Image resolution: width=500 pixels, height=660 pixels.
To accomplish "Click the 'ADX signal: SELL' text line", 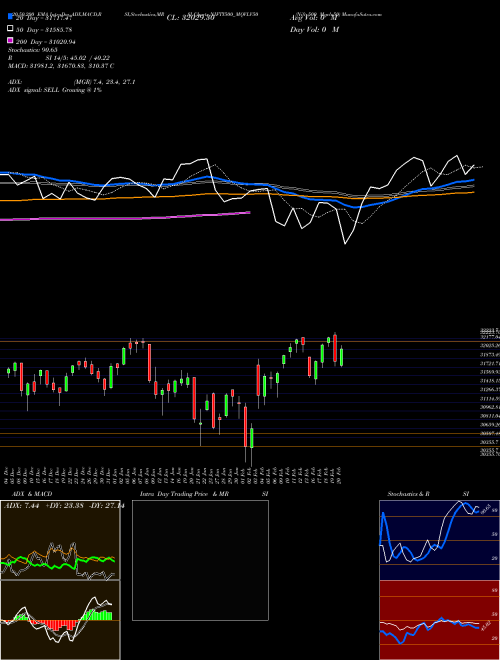I will pyautogui.click(x=55, y=90).
